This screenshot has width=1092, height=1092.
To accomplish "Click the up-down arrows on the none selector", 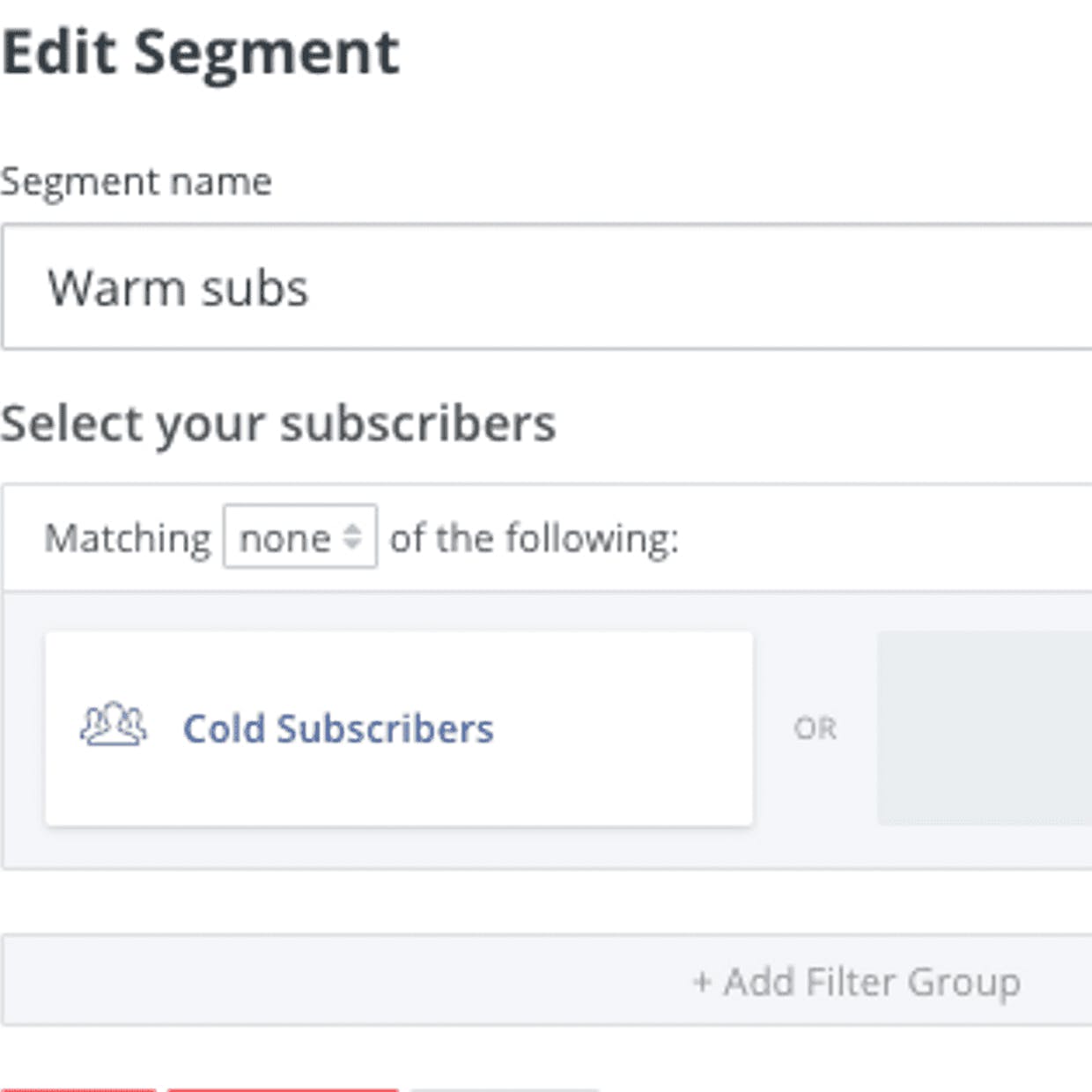I will 352,536.
